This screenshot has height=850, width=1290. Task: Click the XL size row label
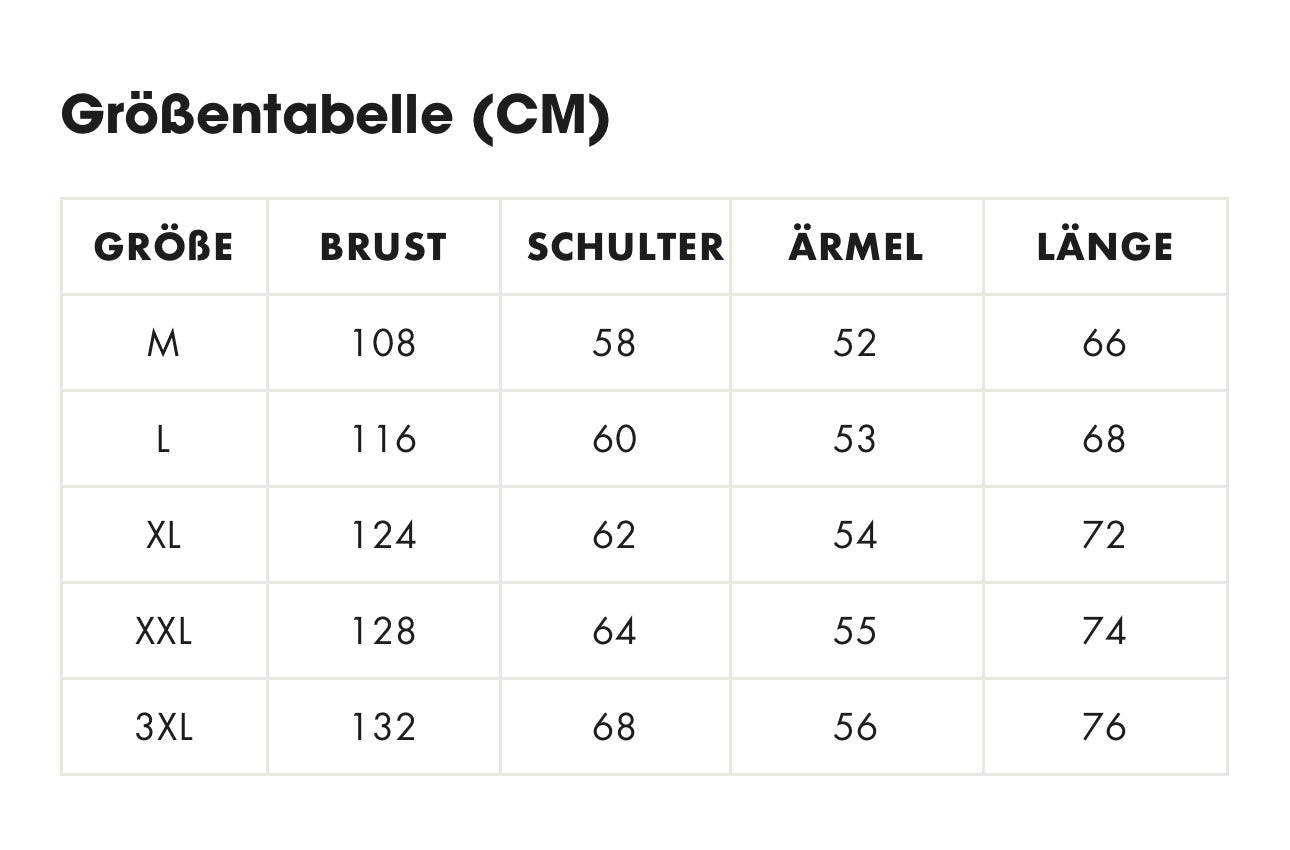(163, 535)
